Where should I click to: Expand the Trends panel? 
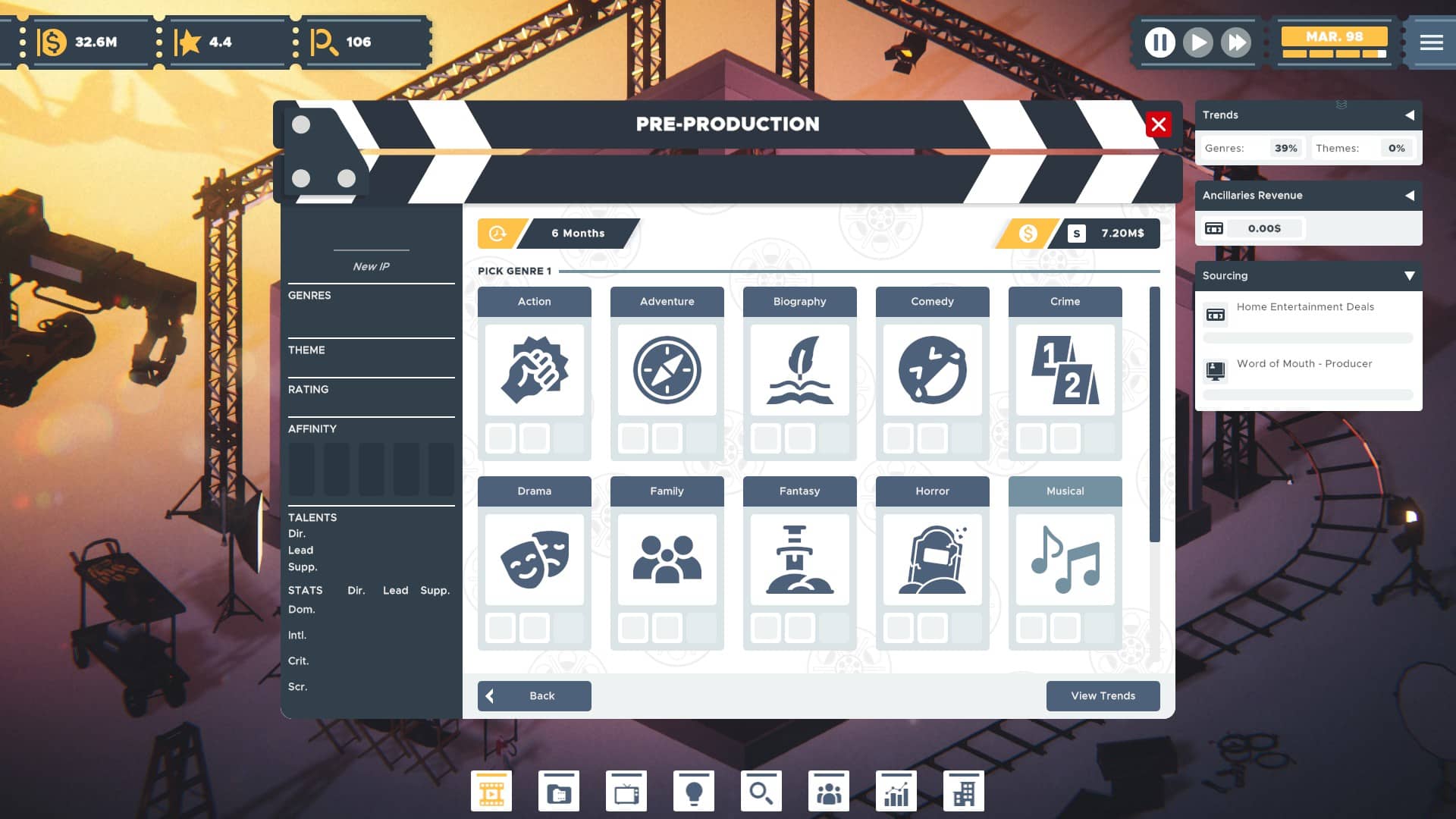(x=1410, y=115)
